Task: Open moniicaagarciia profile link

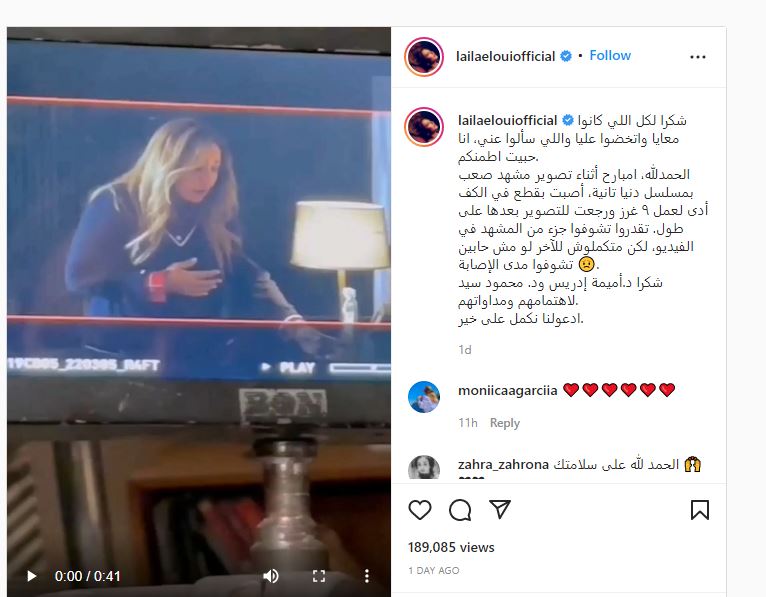Action: (x=508, y=390)
